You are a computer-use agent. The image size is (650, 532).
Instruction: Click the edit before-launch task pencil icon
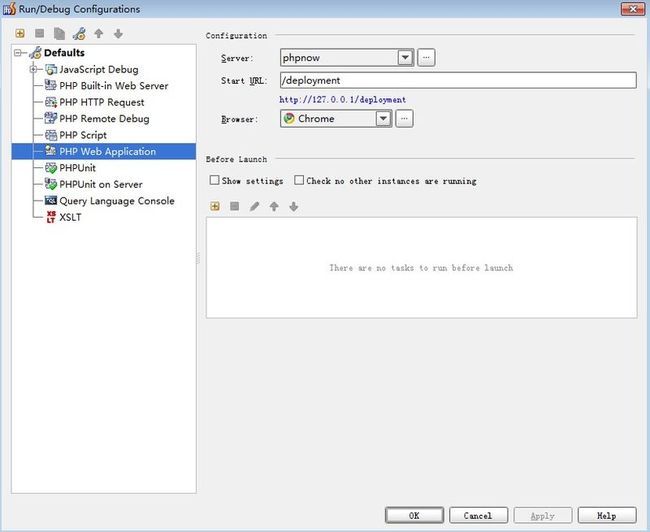tap(254, 206)
